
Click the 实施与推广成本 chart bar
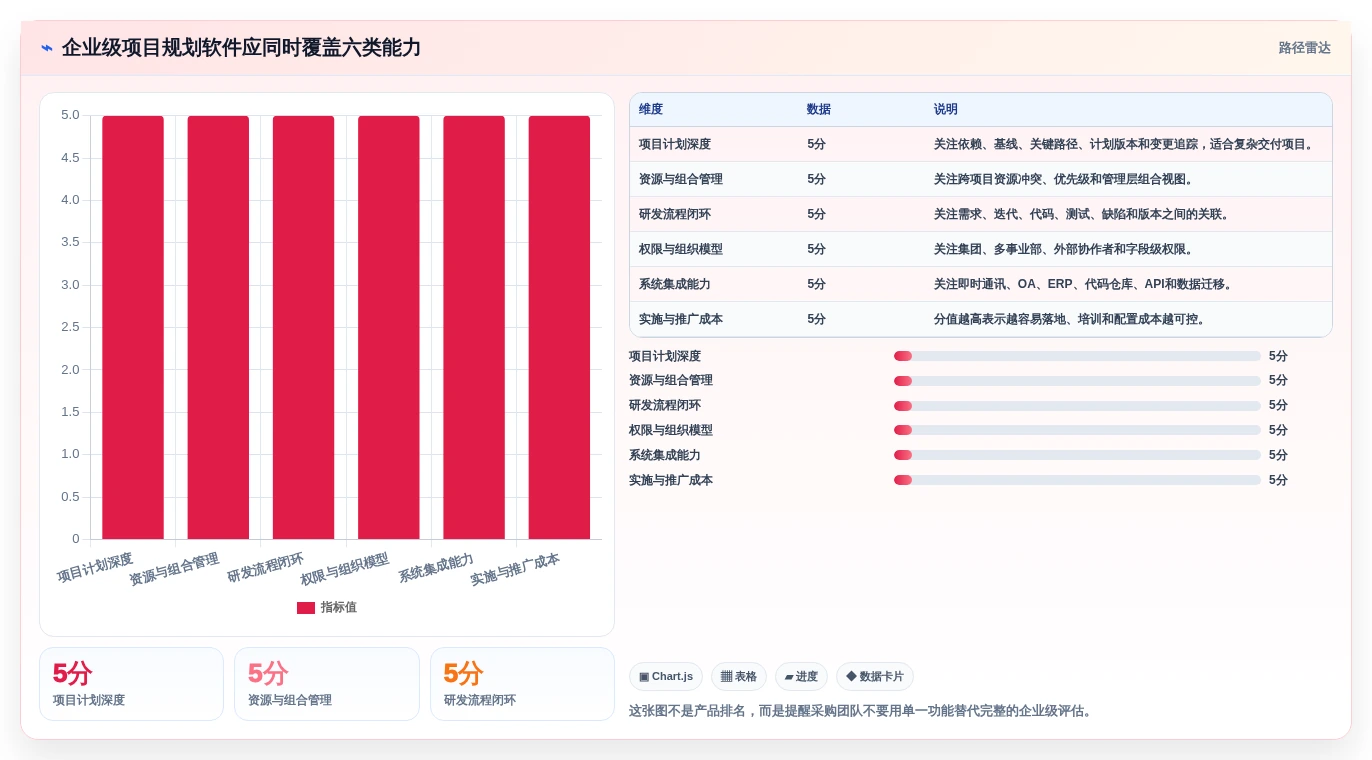(x=559, y=327)
